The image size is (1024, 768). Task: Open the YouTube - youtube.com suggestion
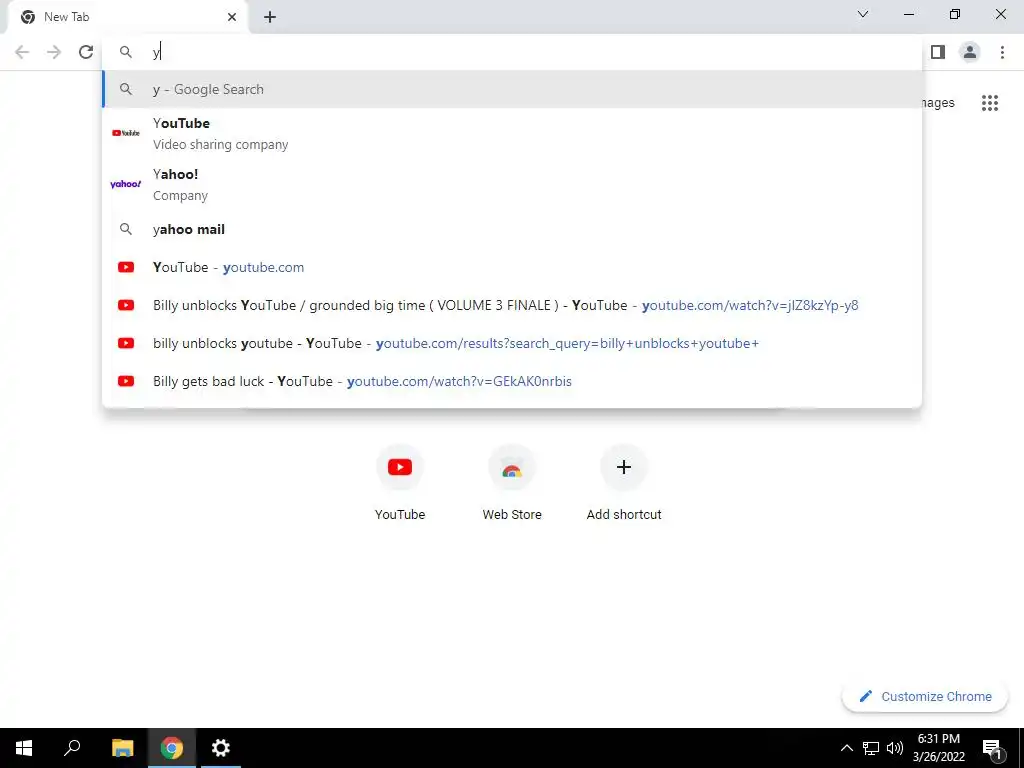tap(512, 267)
